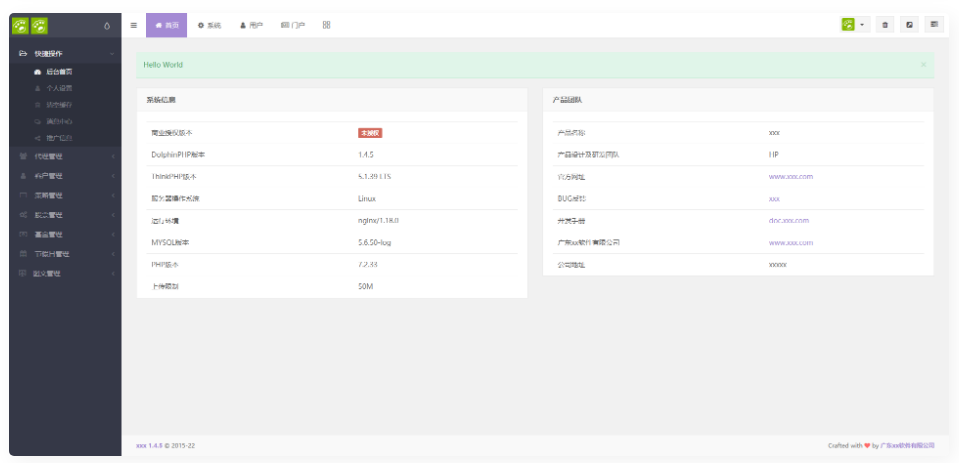Image resolution: width=959 pixels, height=463 pixels.
Task: Click the green logo in the sidebar header
Action: point(30,25)
